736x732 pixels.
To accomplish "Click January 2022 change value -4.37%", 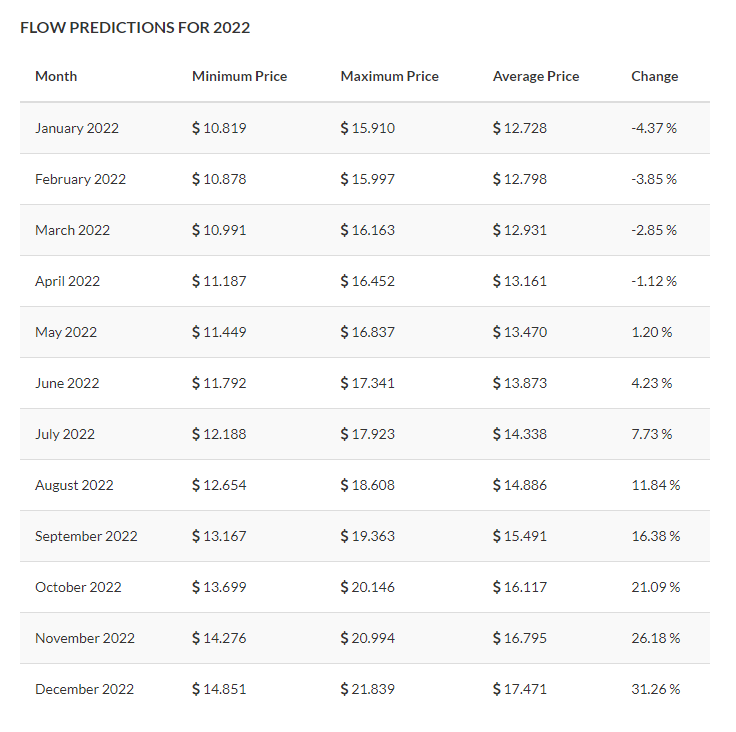I will coord(654,128).
